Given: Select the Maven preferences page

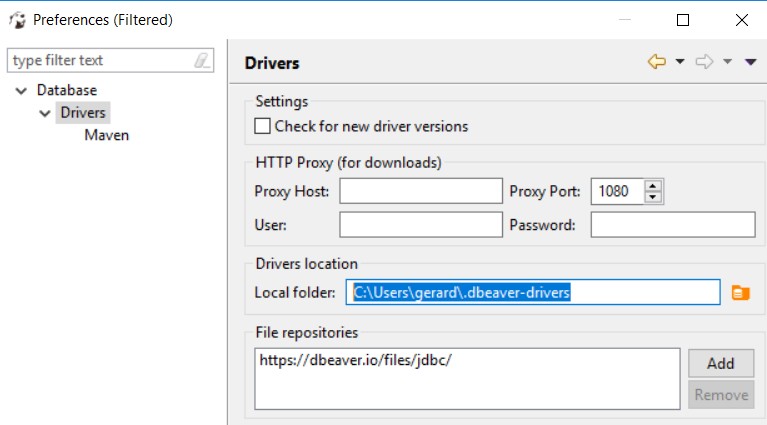Looking at the screenshot, I should (106, 135).
